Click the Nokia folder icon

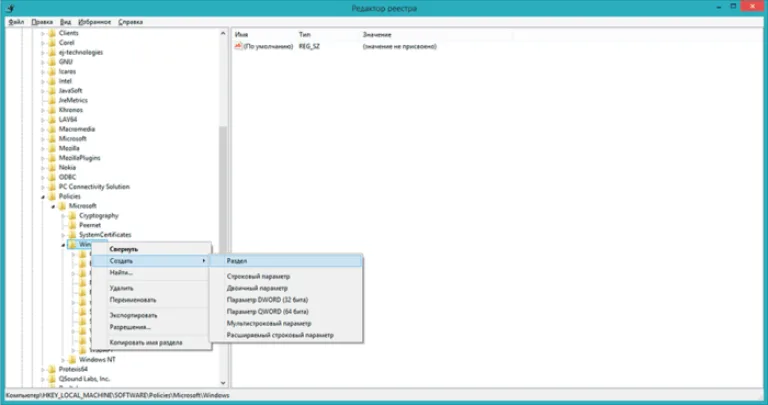[x=52, y=167]
